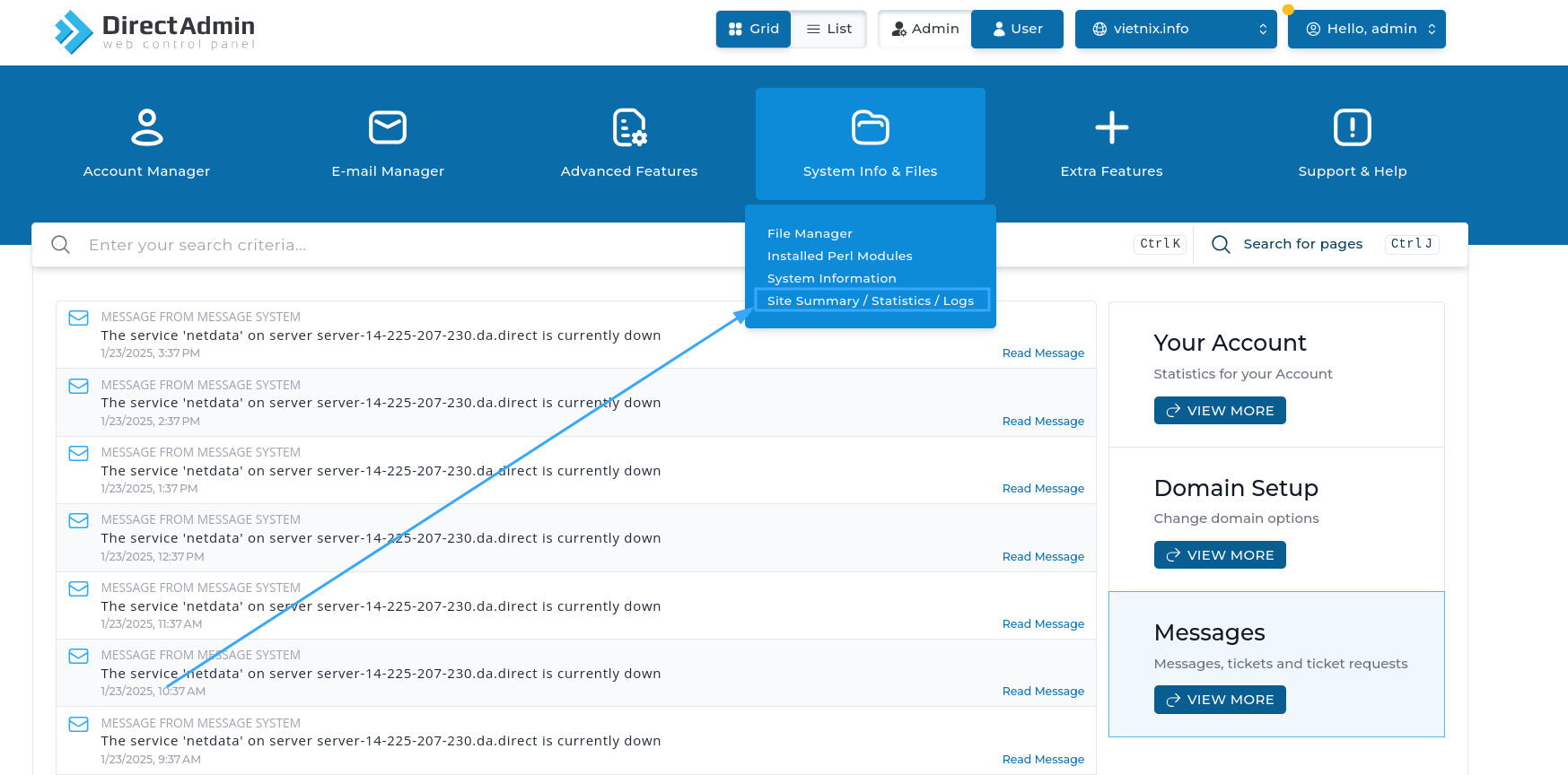The image size is (1568, 775).
Task: Open Account Manager person icon
Action: (x=147, y=127)
